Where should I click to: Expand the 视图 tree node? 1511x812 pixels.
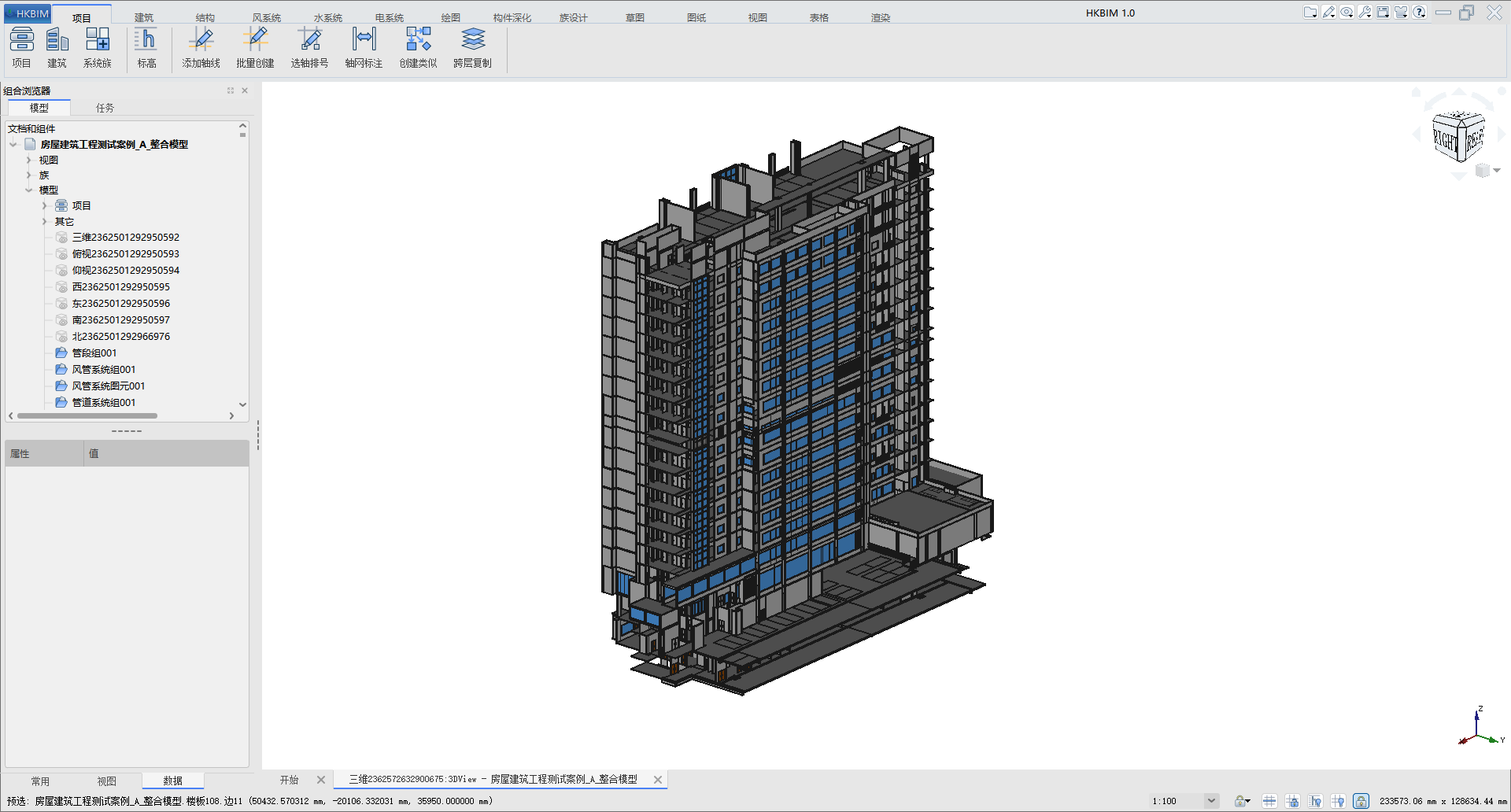pos(29,160)
